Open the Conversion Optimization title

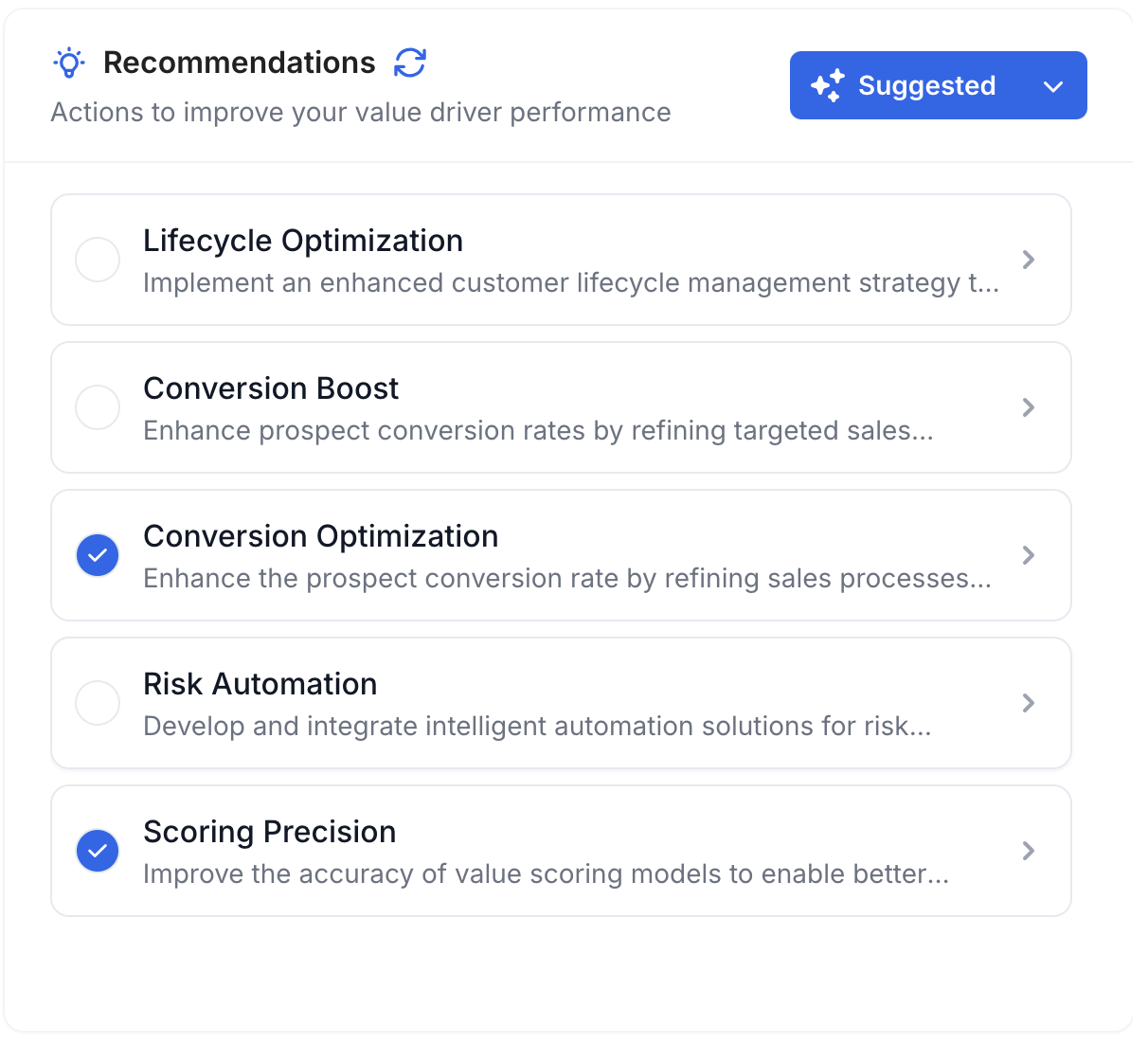click(x=320, y=536)
